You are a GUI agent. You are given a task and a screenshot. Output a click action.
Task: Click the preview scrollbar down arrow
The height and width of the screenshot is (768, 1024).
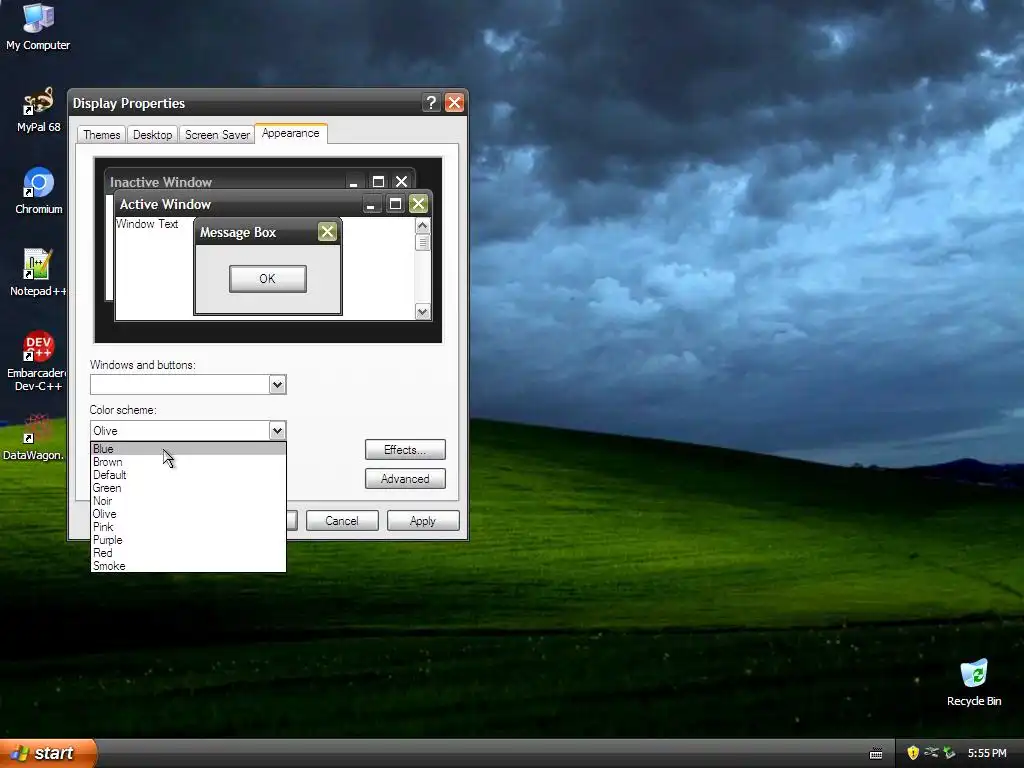point(423,312)
